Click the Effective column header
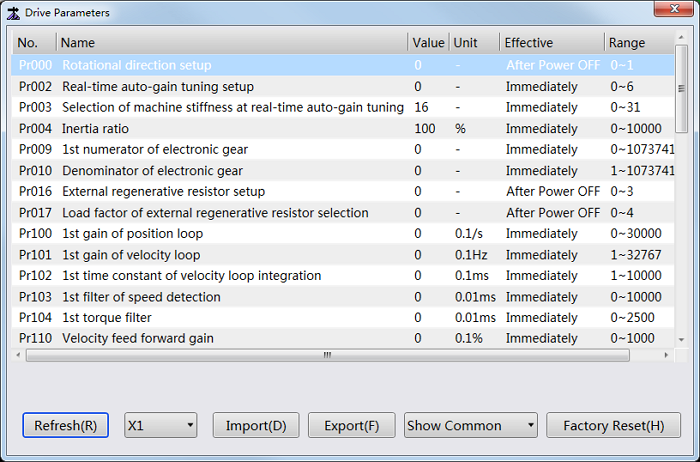The image size is (700, 462). coord(552,43)
